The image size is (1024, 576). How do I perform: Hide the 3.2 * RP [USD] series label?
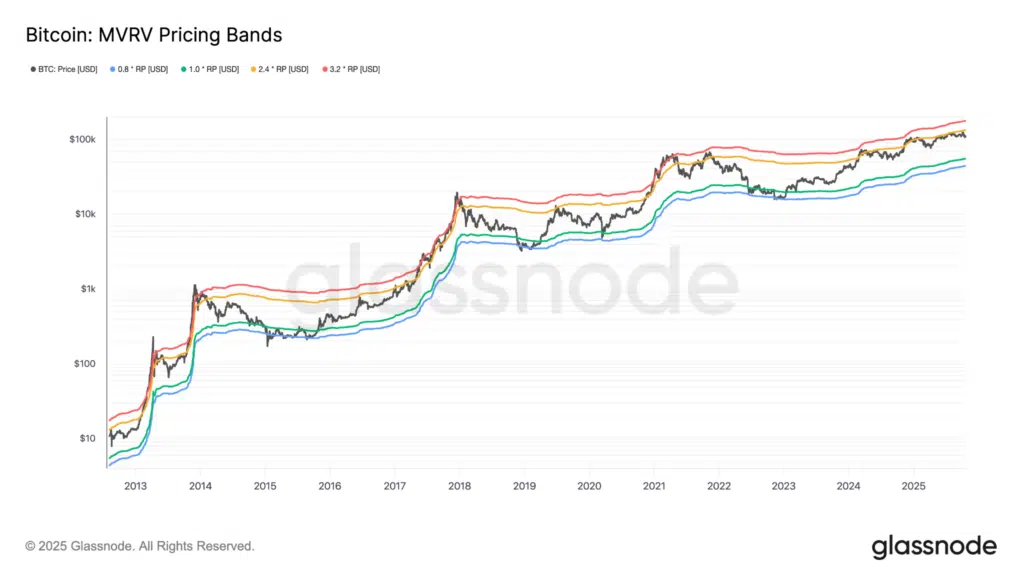[353, 69]
